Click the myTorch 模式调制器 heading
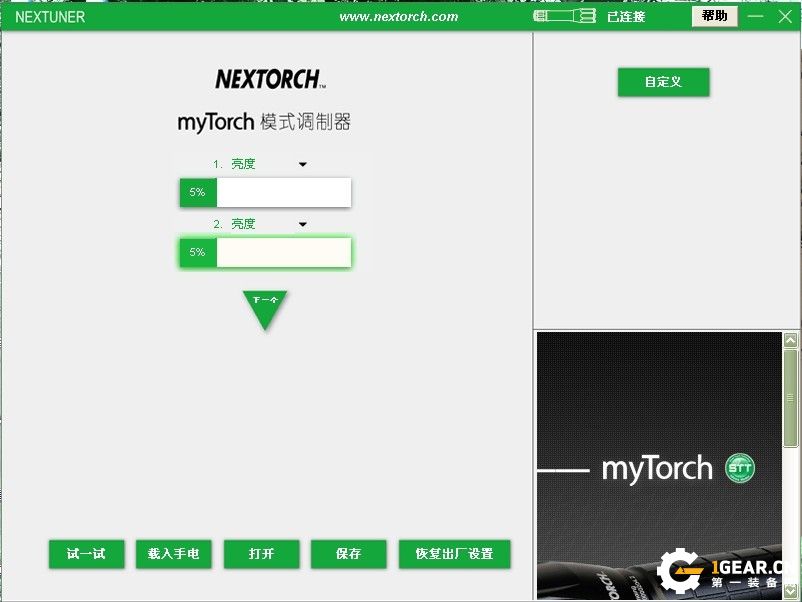The width and height of the screenshot is (802, 602). [x=264, y=123]
